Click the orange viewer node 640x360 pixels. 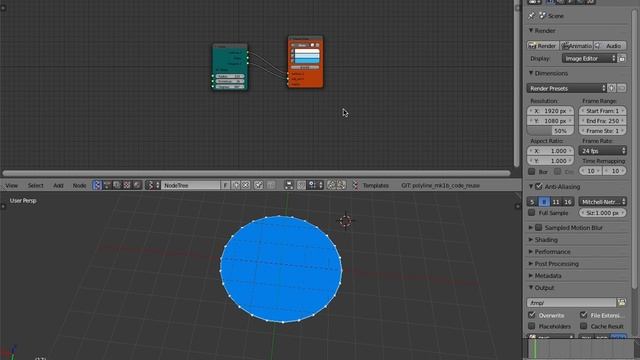tap(305, 62)
